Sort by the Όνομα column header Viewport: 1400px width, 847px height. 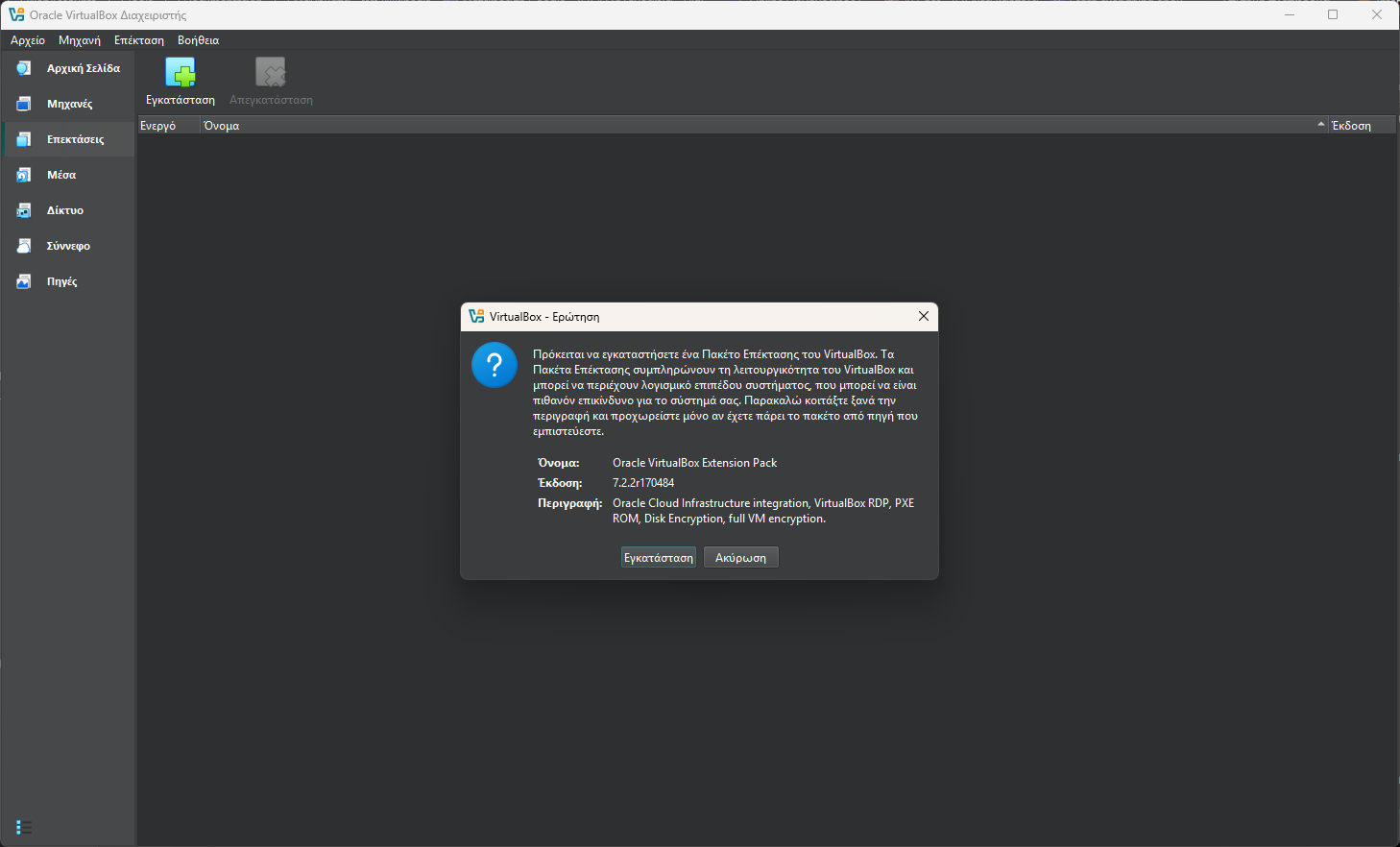pos(764,126)
